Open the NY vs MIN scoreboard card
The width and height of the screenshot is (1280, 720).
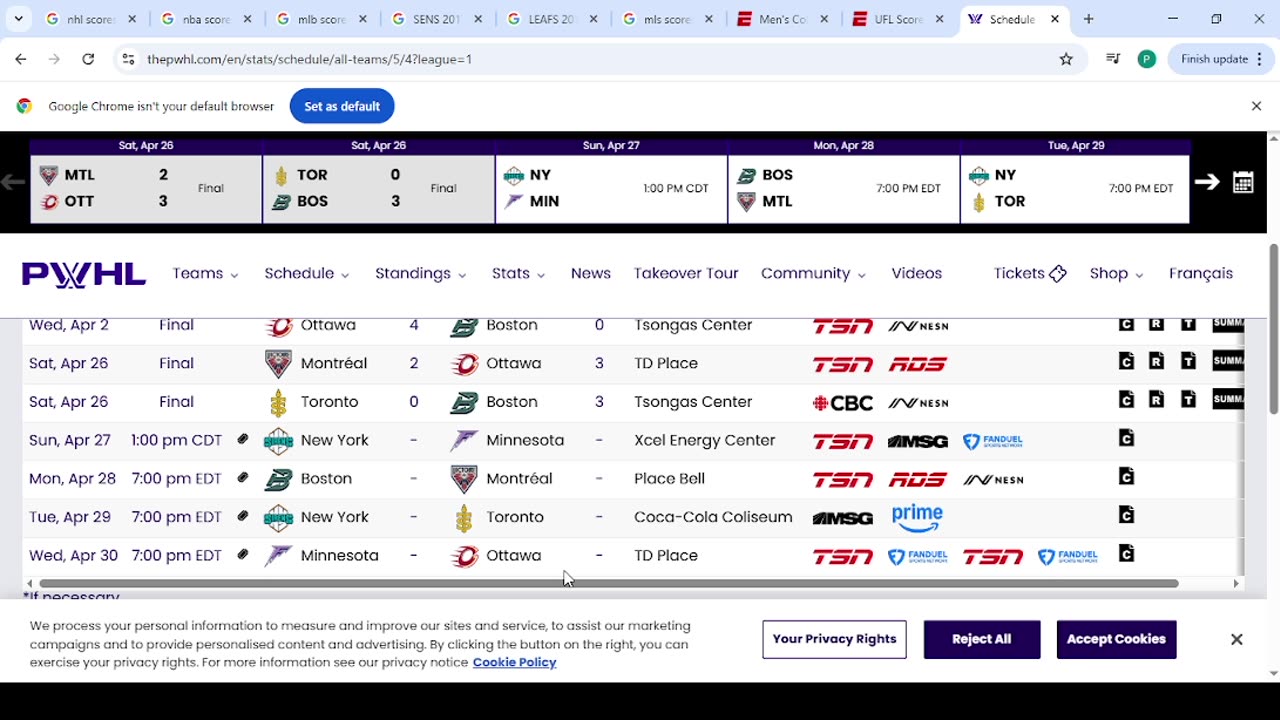611,188
